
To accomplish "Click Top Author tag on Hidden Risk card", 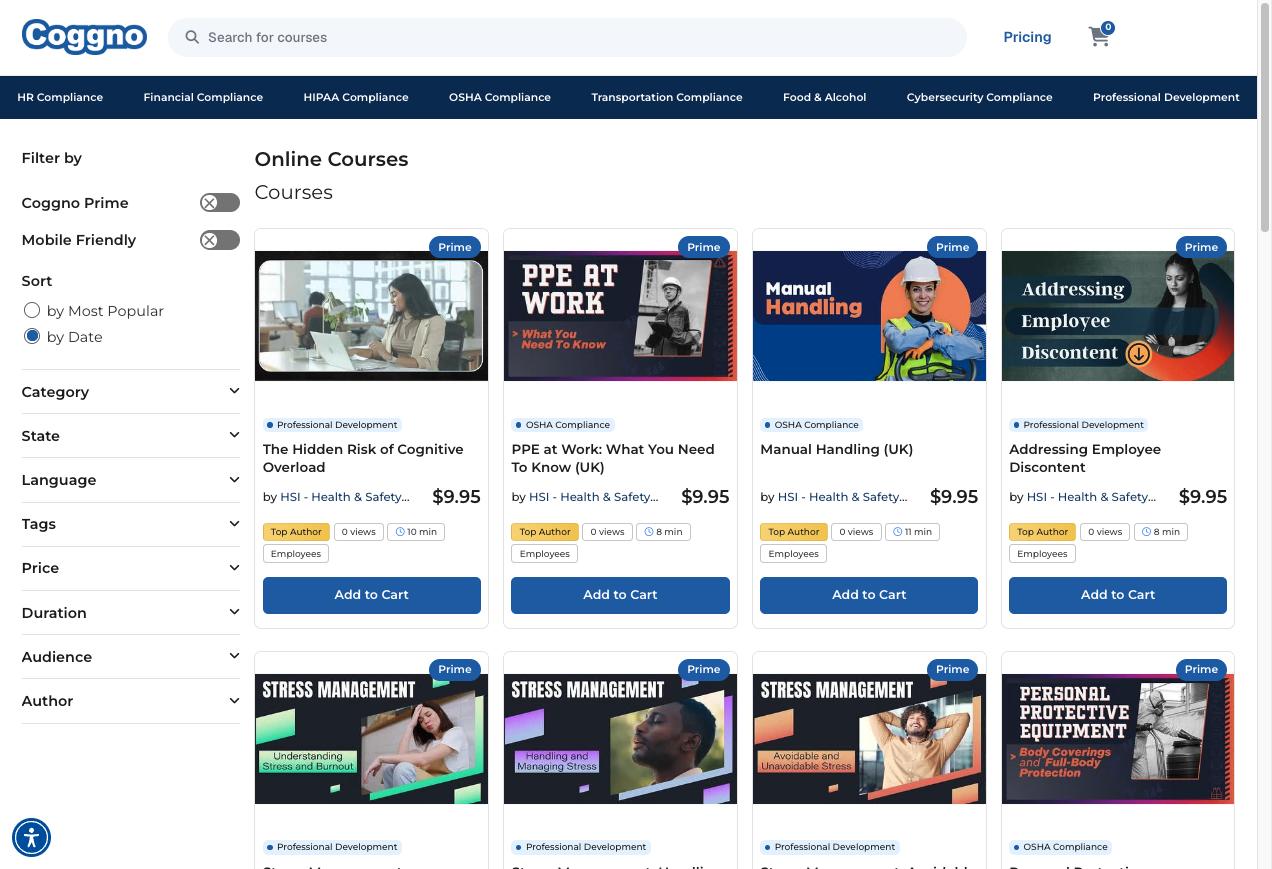I will point(296,532).
